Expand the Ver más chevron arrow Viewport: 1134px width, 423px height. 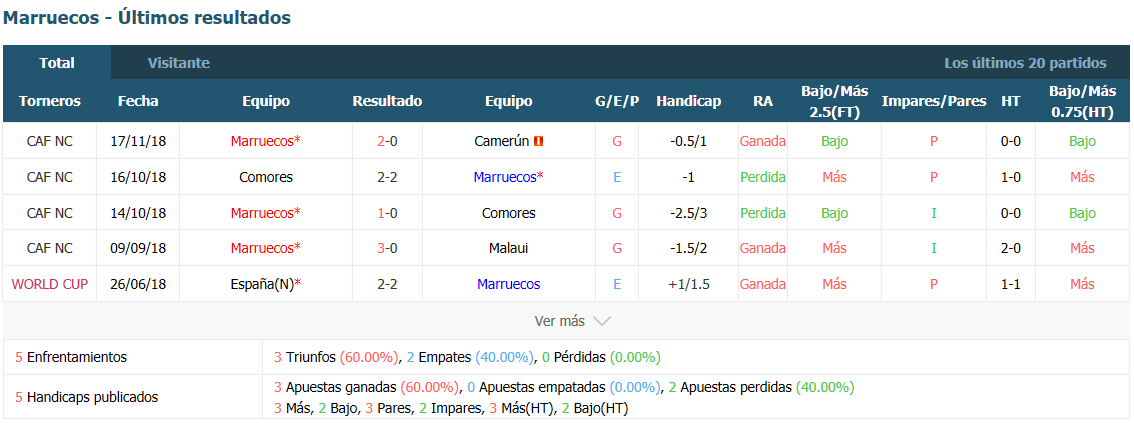[x=602, y=321]
